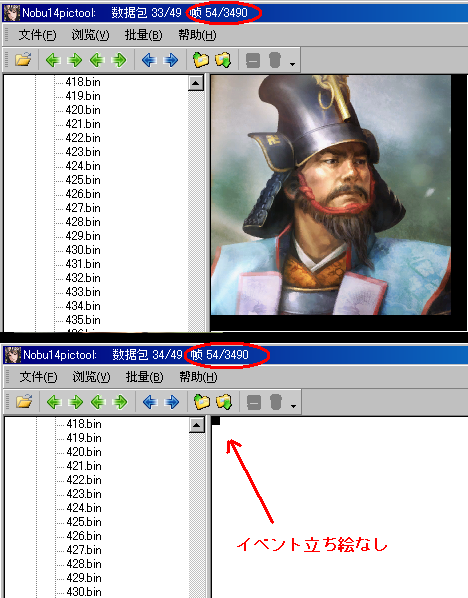
Task: Select 430.bin in the 34/49 window file list
Action: coord(84,592)
